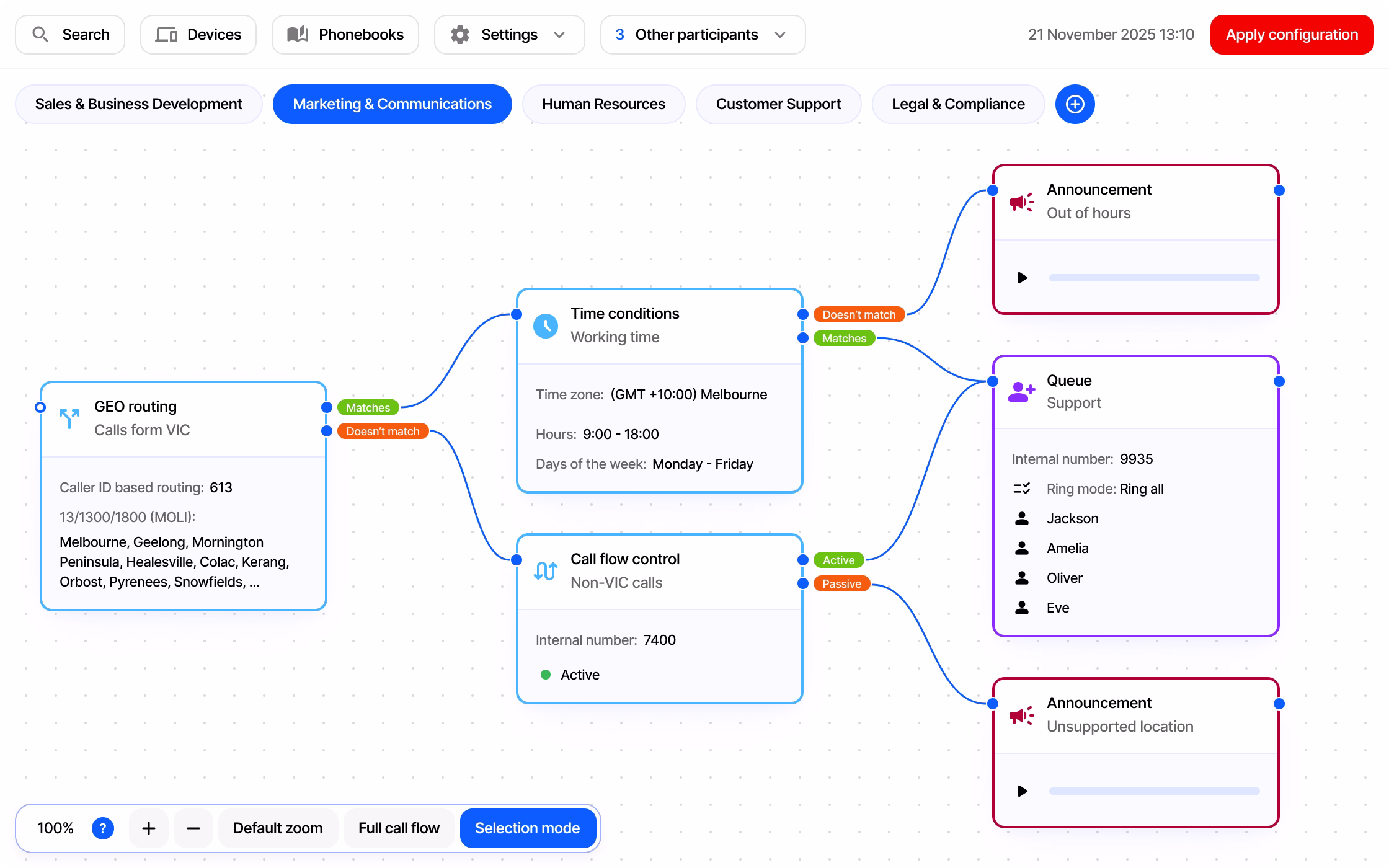This screenshot has height=868, width=1389.
Task: Click the Out of hours megaphone icon
Action: point(1021,201)
